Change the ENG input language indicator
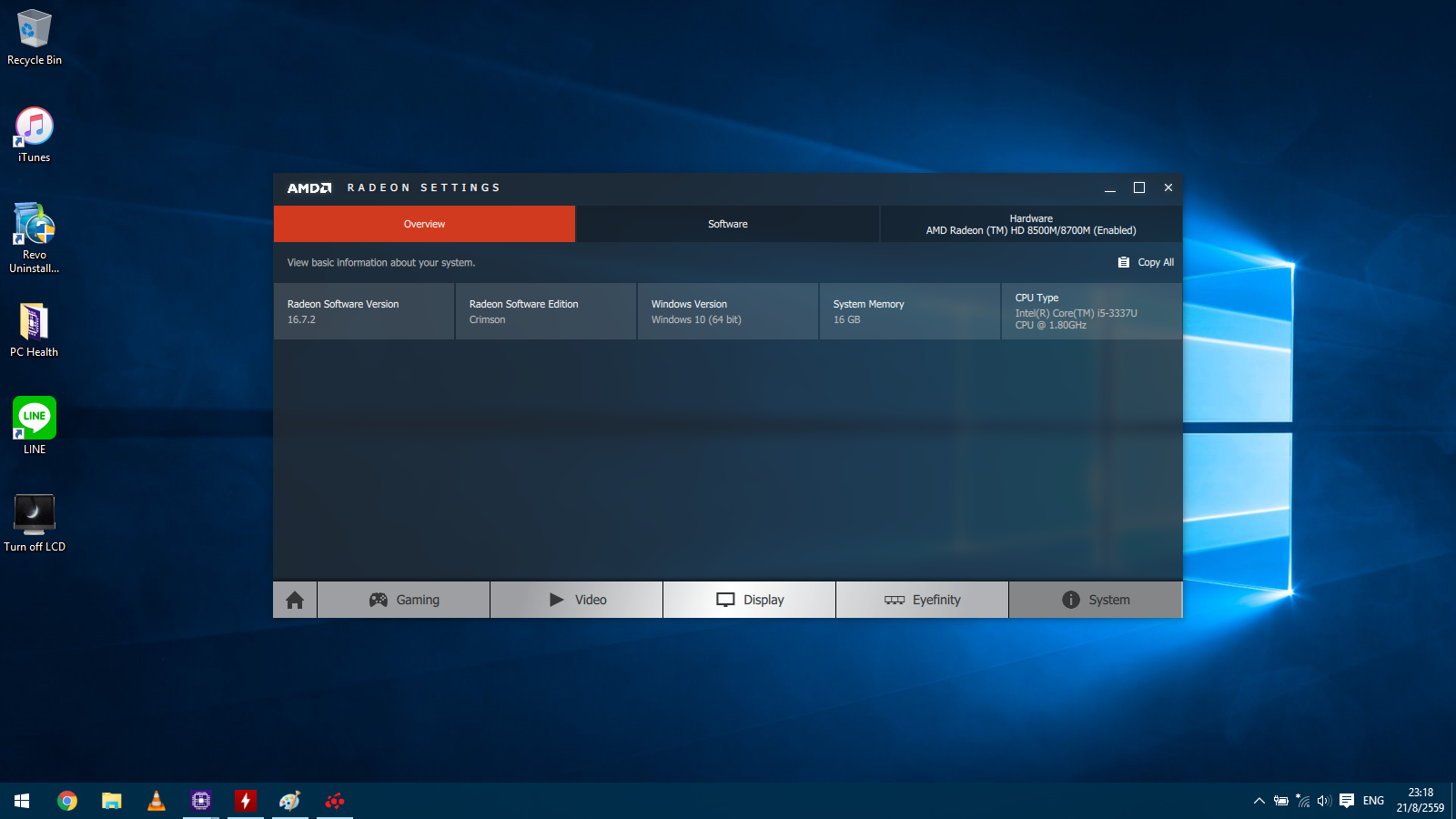The image size is (1456, 819). coord(1374,801)
